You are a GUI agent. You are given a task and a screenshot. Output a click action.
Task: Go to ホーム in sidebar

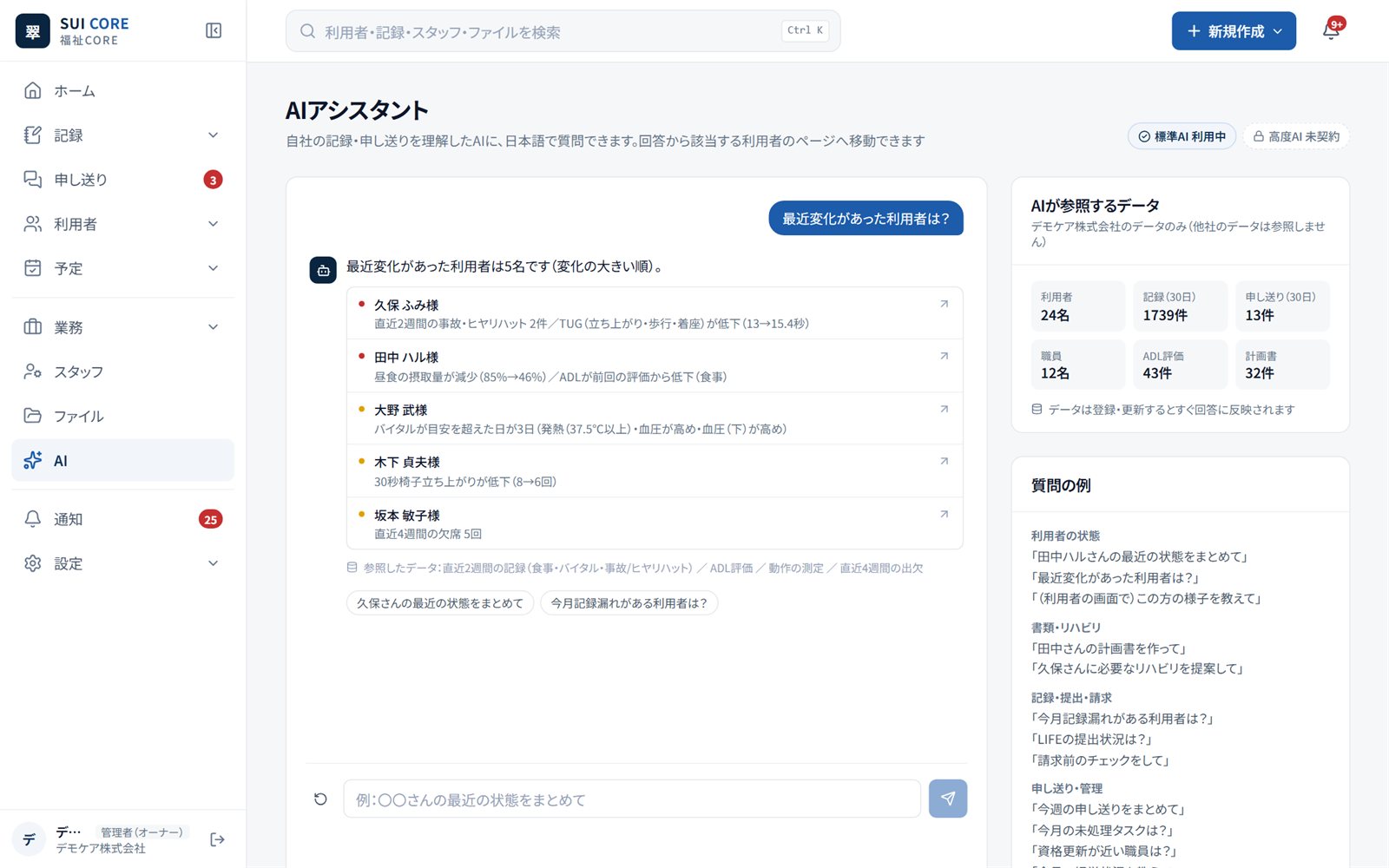(123, 90)
